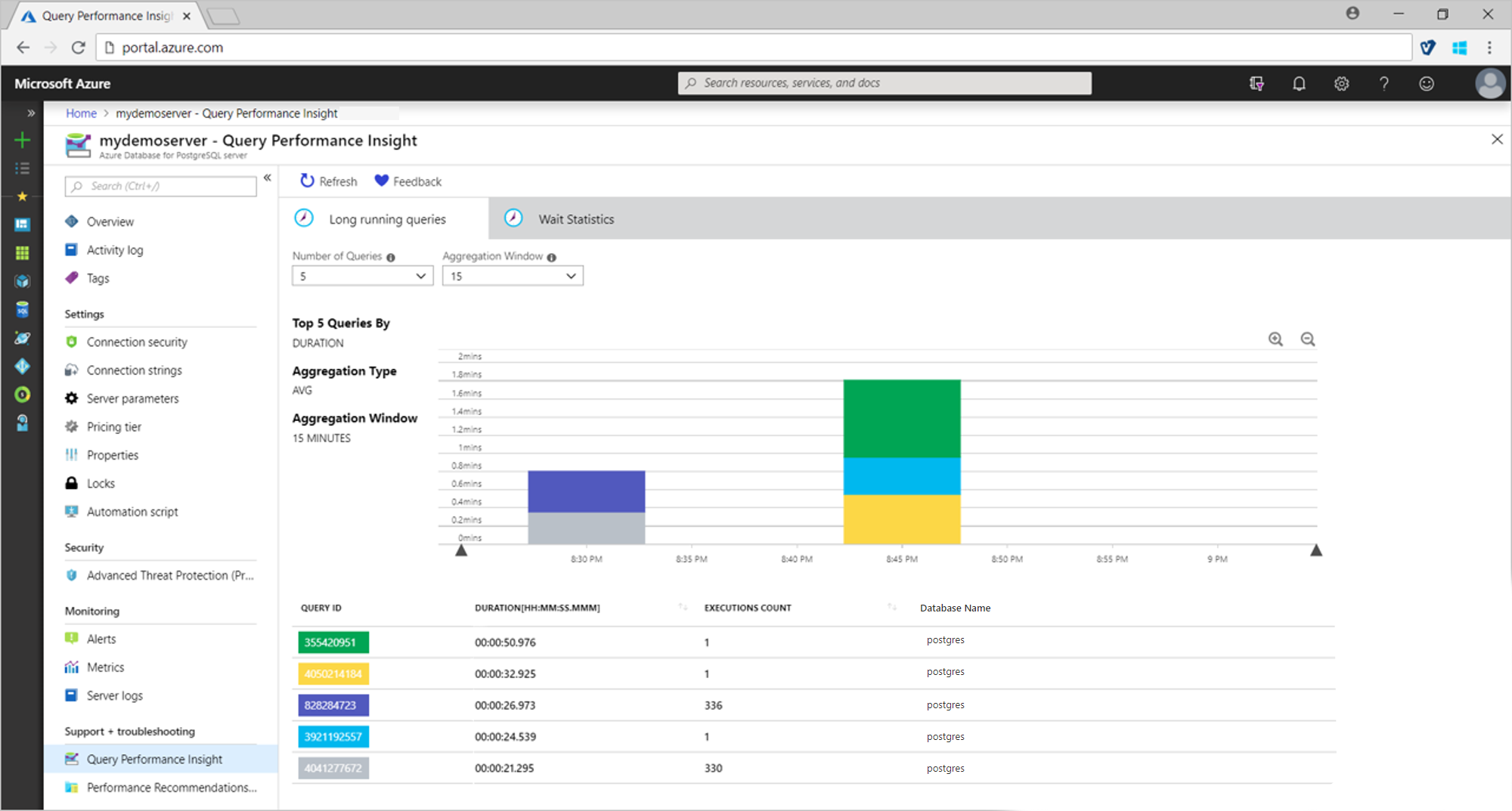Open notifications bell in header
The image size is (1512, 811).
(x=1299, y=83)
